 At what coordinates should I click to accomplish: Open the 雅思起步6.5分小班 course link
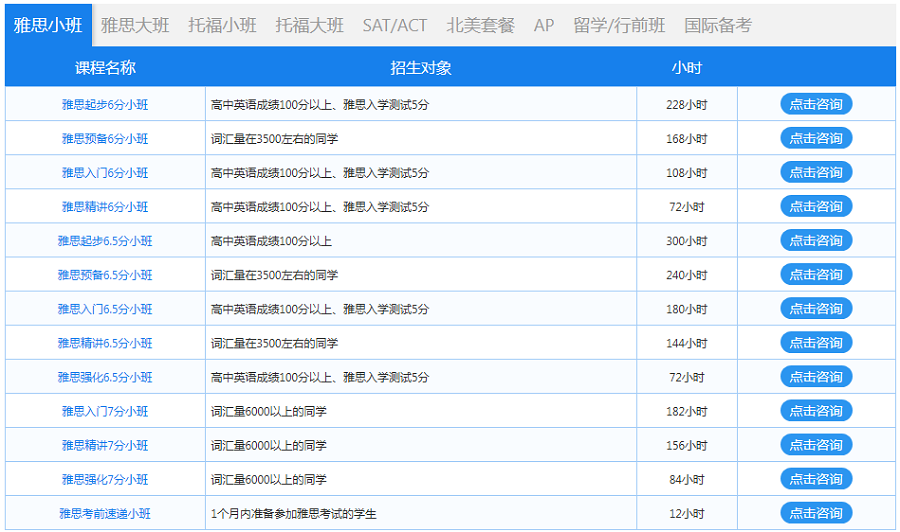[x=105, y=240]
